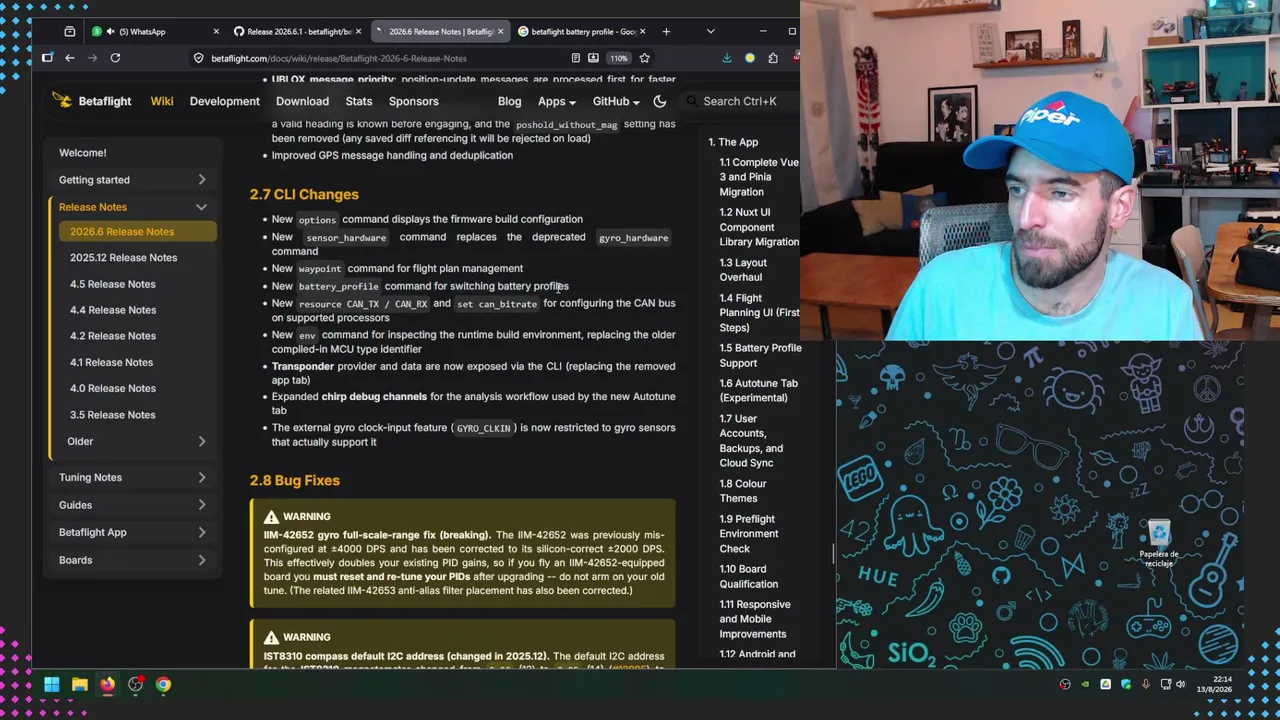Viewport: 1280px width, 720px height.
Task: Click the tracking protection shield icon
Action: coord(198,58)
